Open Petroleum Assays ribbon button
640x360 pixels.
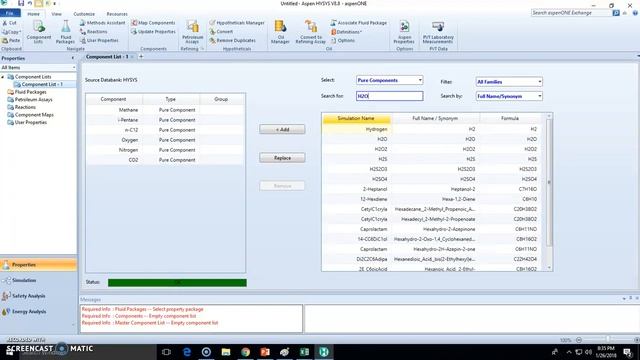(x=192, y=31)
